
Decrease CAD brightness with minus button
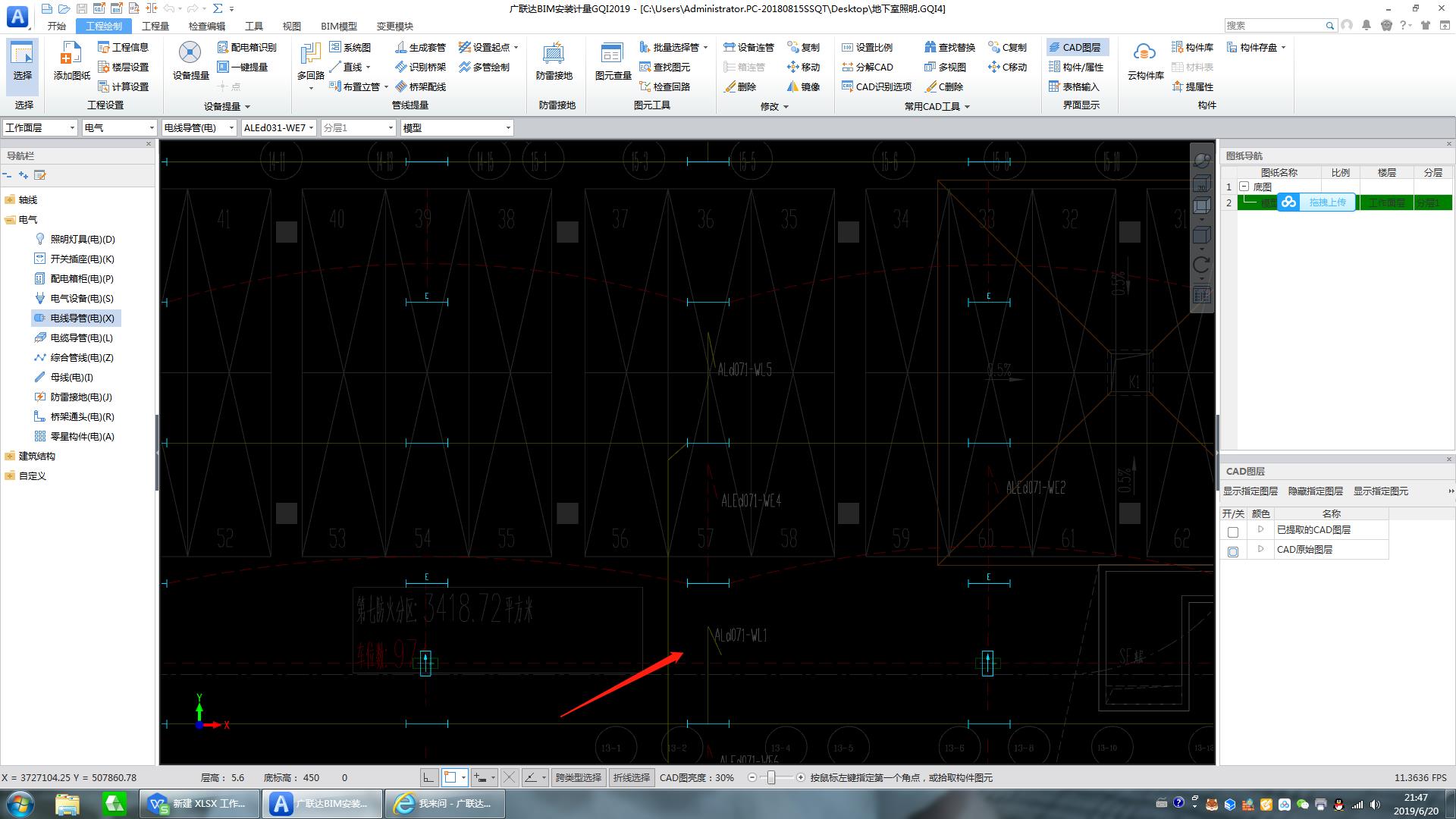(x=752, y=777)
